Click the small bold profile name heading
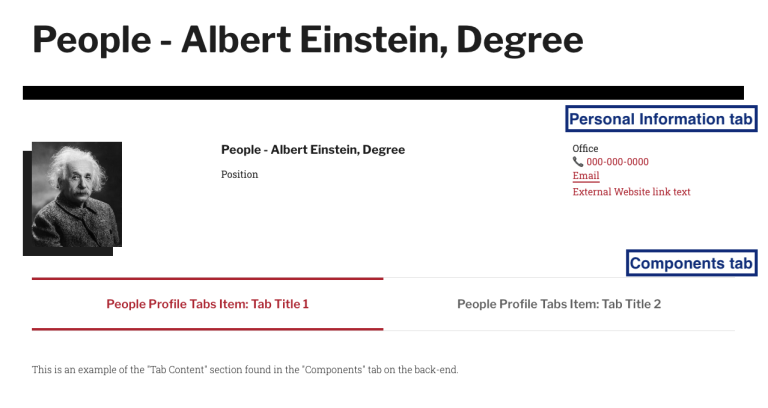This screenshot has height=408, width=768. tap(313, 150)
